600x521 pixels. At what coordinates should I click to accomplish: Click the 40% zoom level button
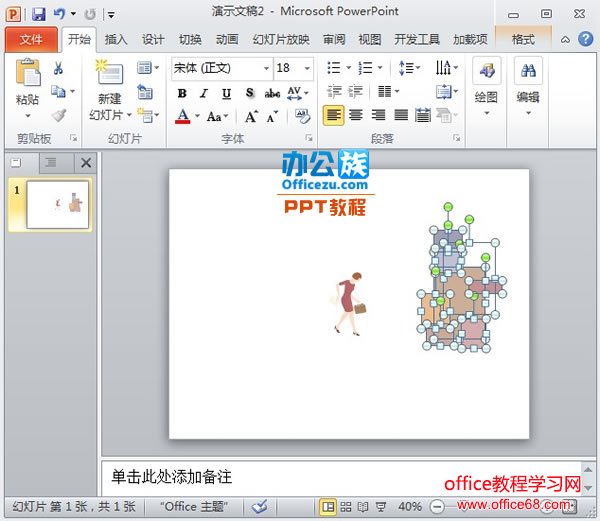click(x=410, y=507)
